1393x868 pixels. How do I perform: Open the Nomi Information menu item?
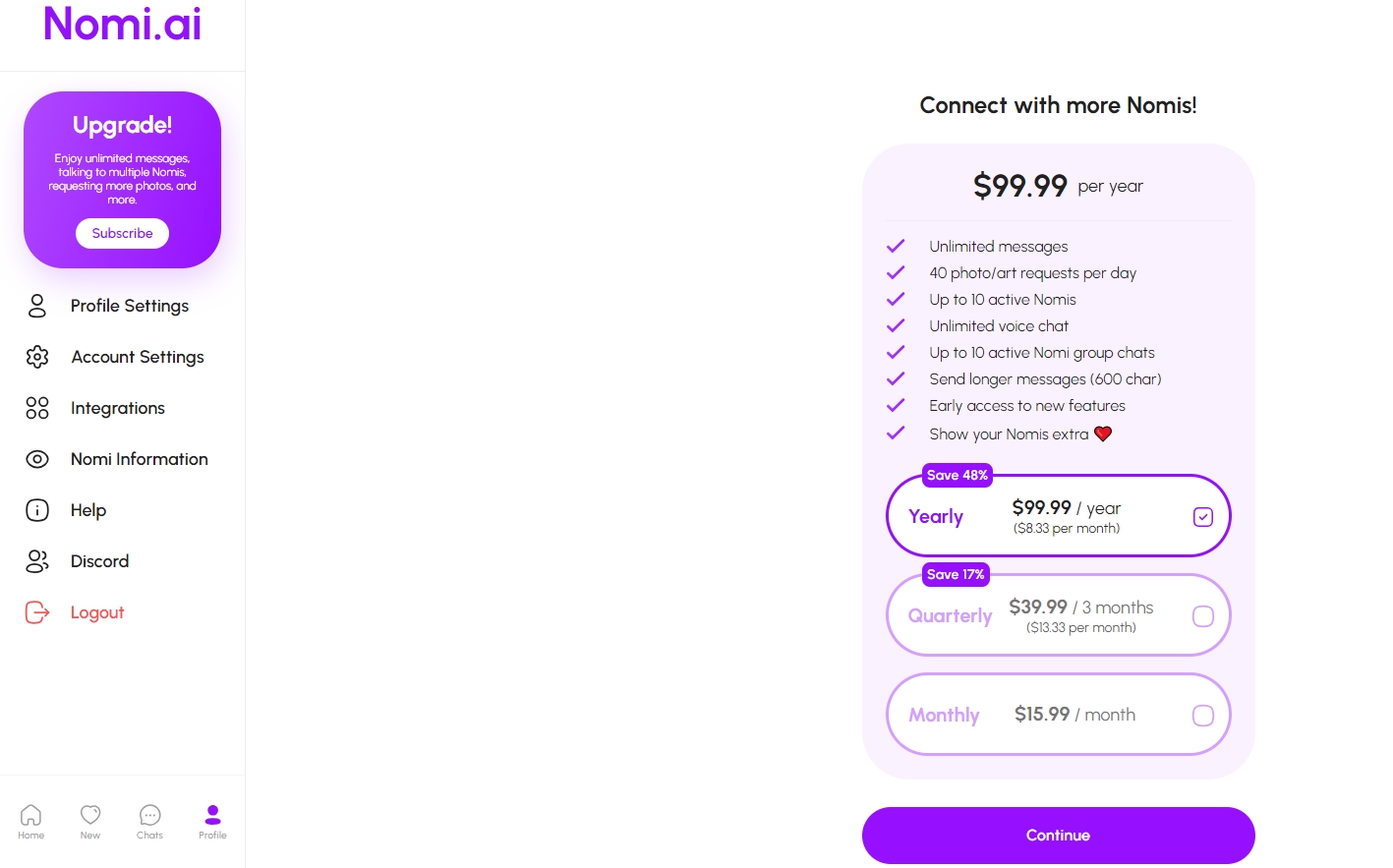140,459
